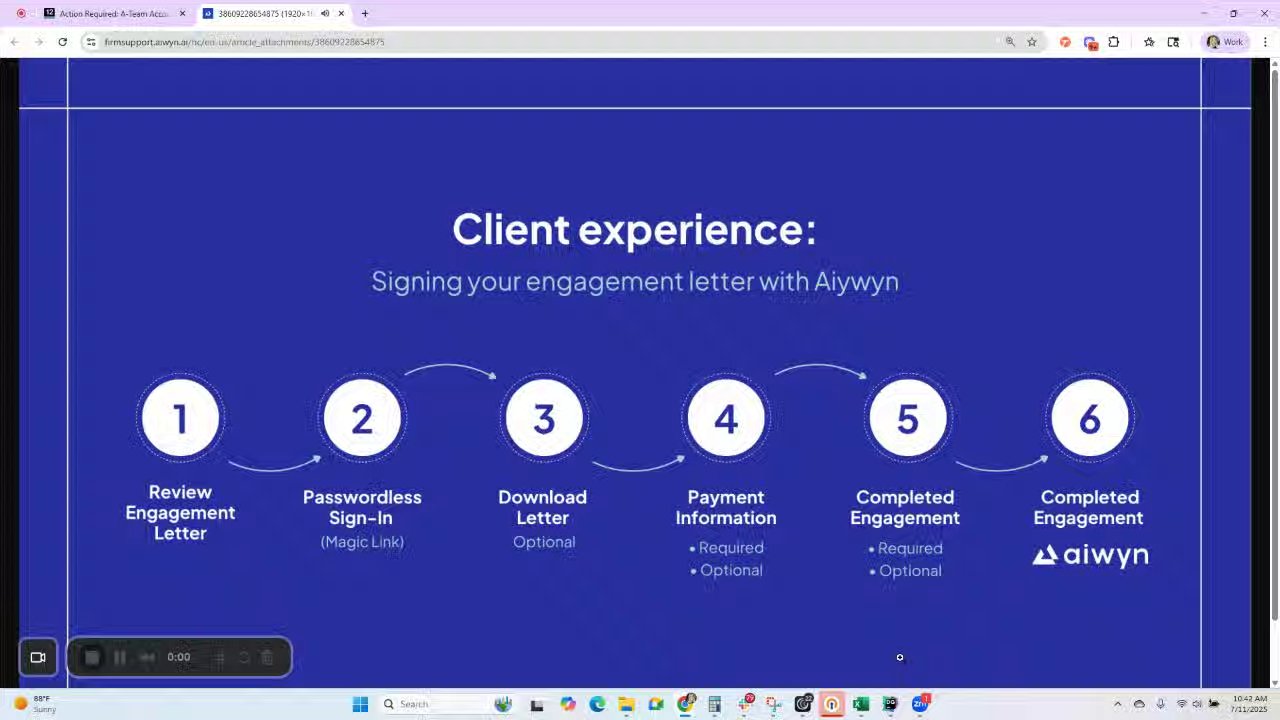Reload the current page
The height and width of the screenshot is (720, 1280).
coord(63,42)
